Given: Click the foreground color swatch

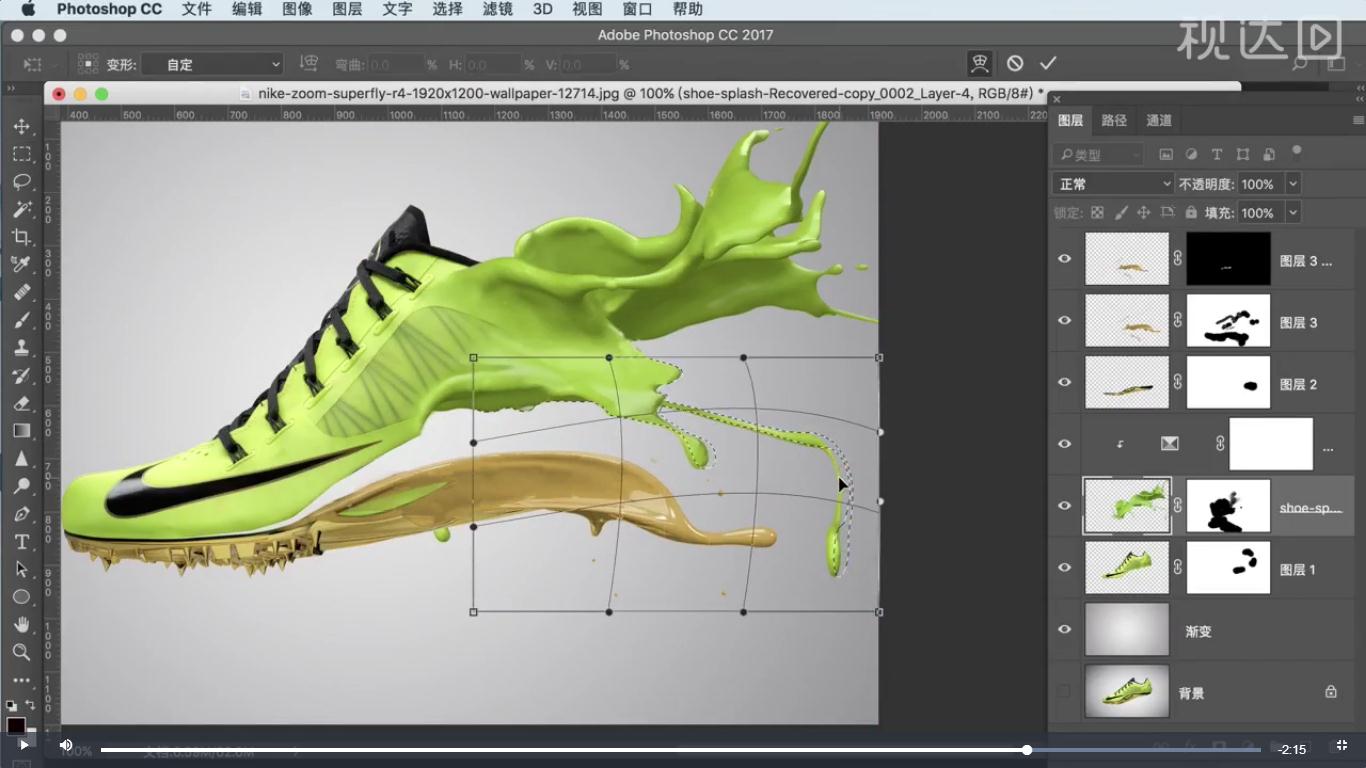Looking at the screenshot, I should tap(16, 724).
